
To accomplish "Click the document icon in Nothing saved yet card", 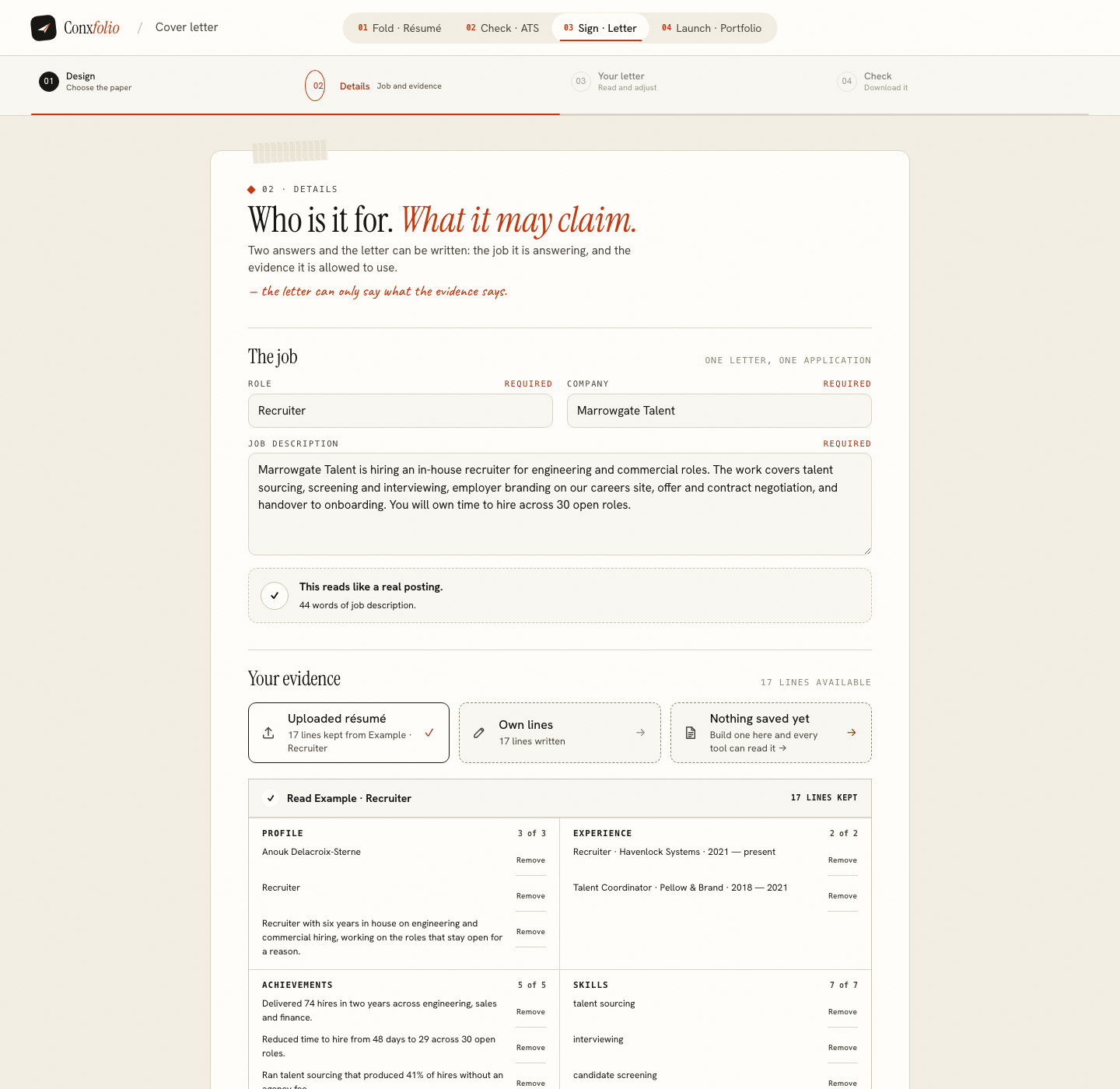I will pos(691,733).
